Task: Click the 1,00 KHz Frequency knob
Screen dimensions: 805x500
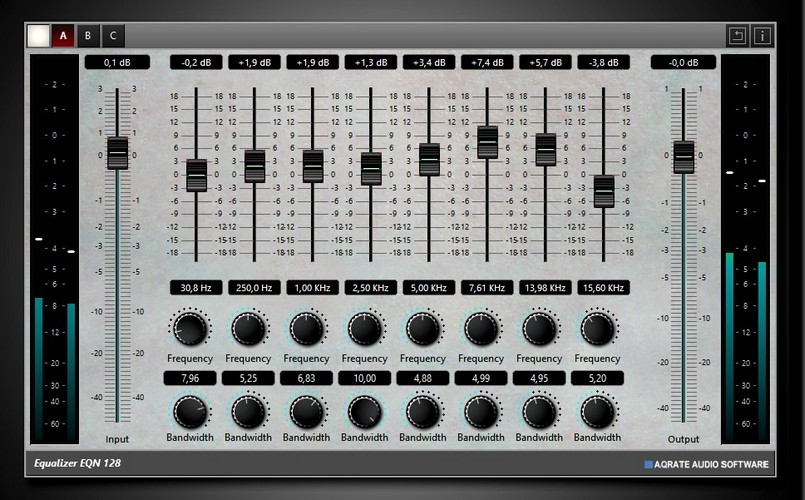Action: point(307,328)
